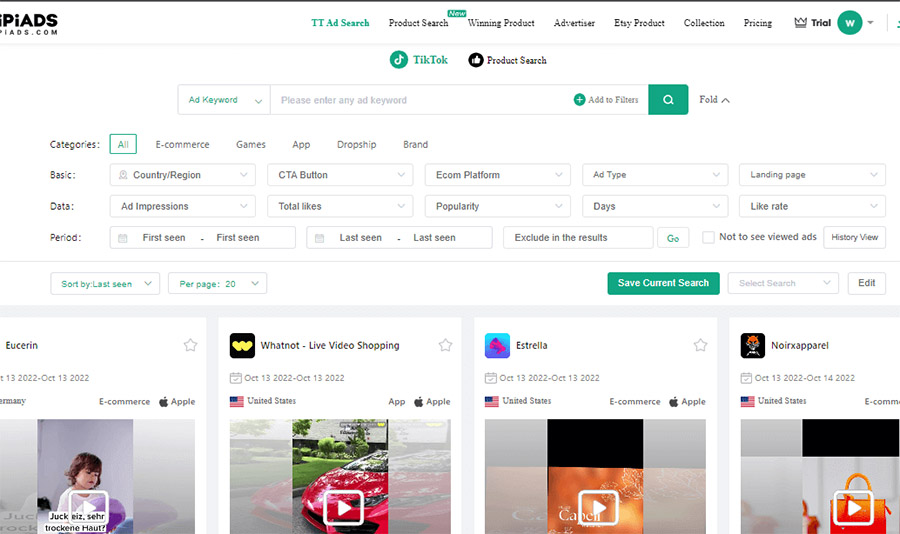Open the Ad Type dropdown
The height and width of the screenshot is (534, 900).
(x=655, y=175)
